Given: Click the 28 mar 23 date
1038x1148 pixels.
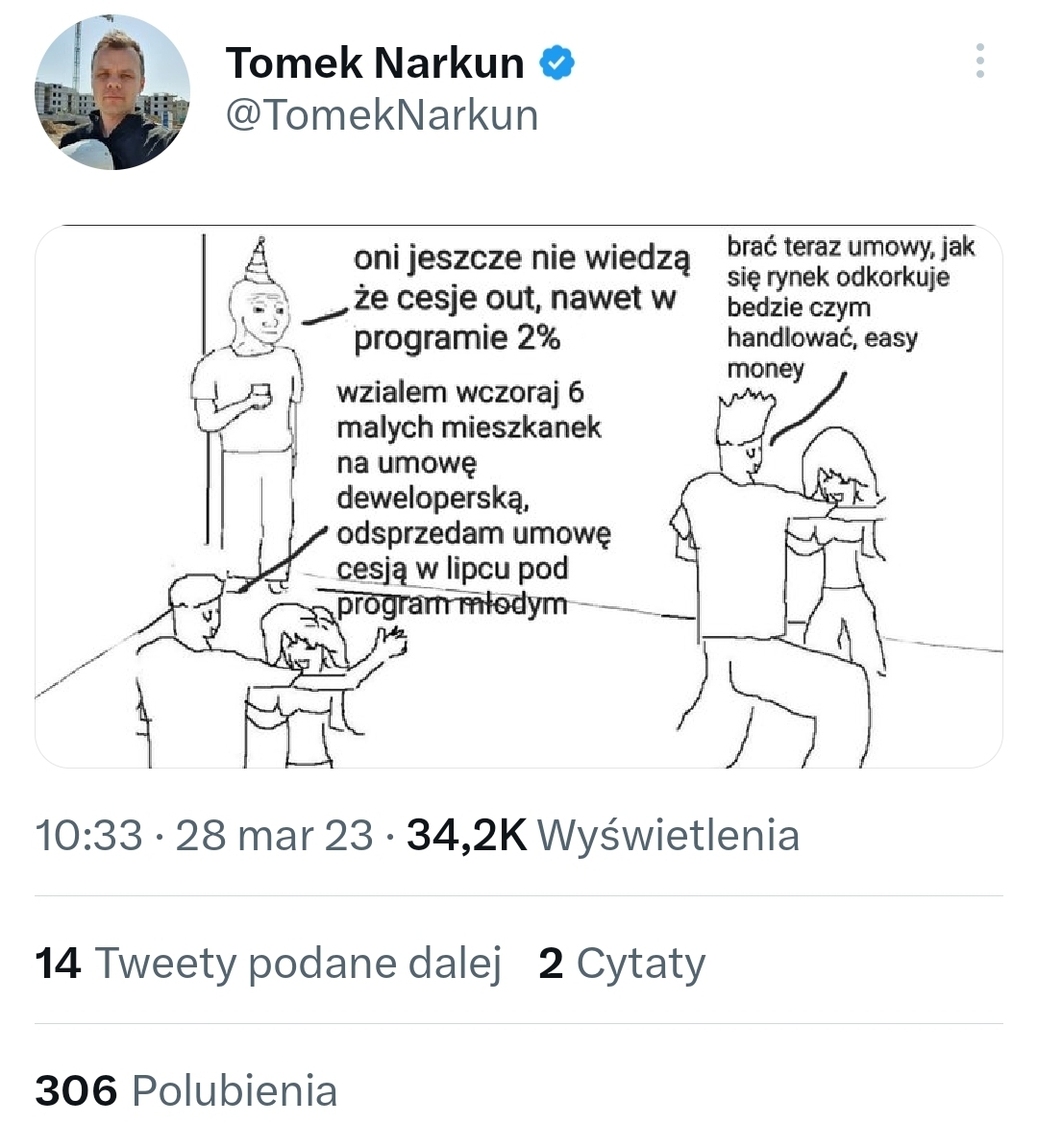Looking at the screenshot, I should point(274,835).
